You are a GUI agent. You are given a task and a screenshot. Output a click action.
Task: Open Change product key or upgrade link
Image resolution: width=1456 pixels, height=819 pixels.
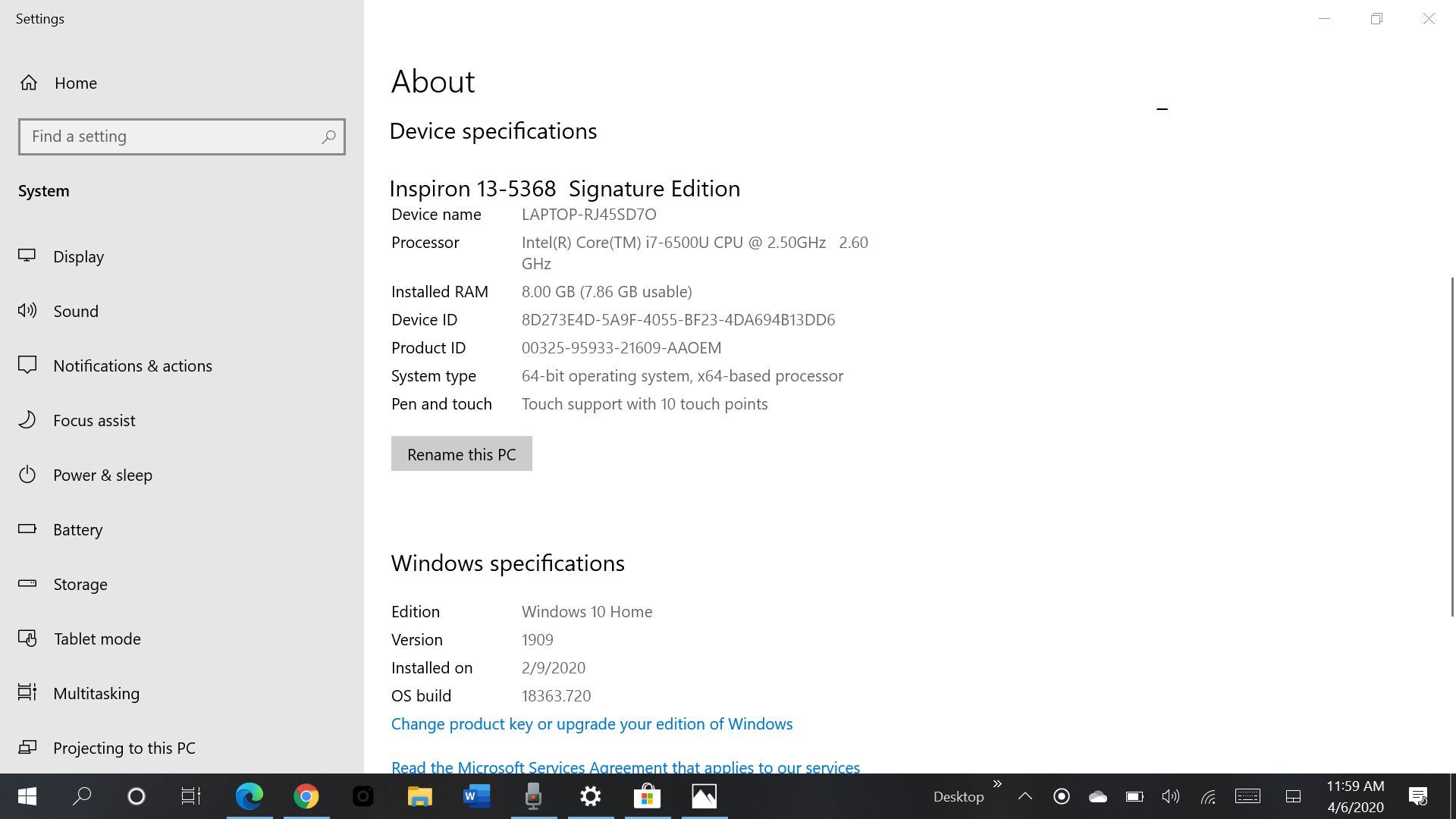pyautogui.click(x=591, y=723)
